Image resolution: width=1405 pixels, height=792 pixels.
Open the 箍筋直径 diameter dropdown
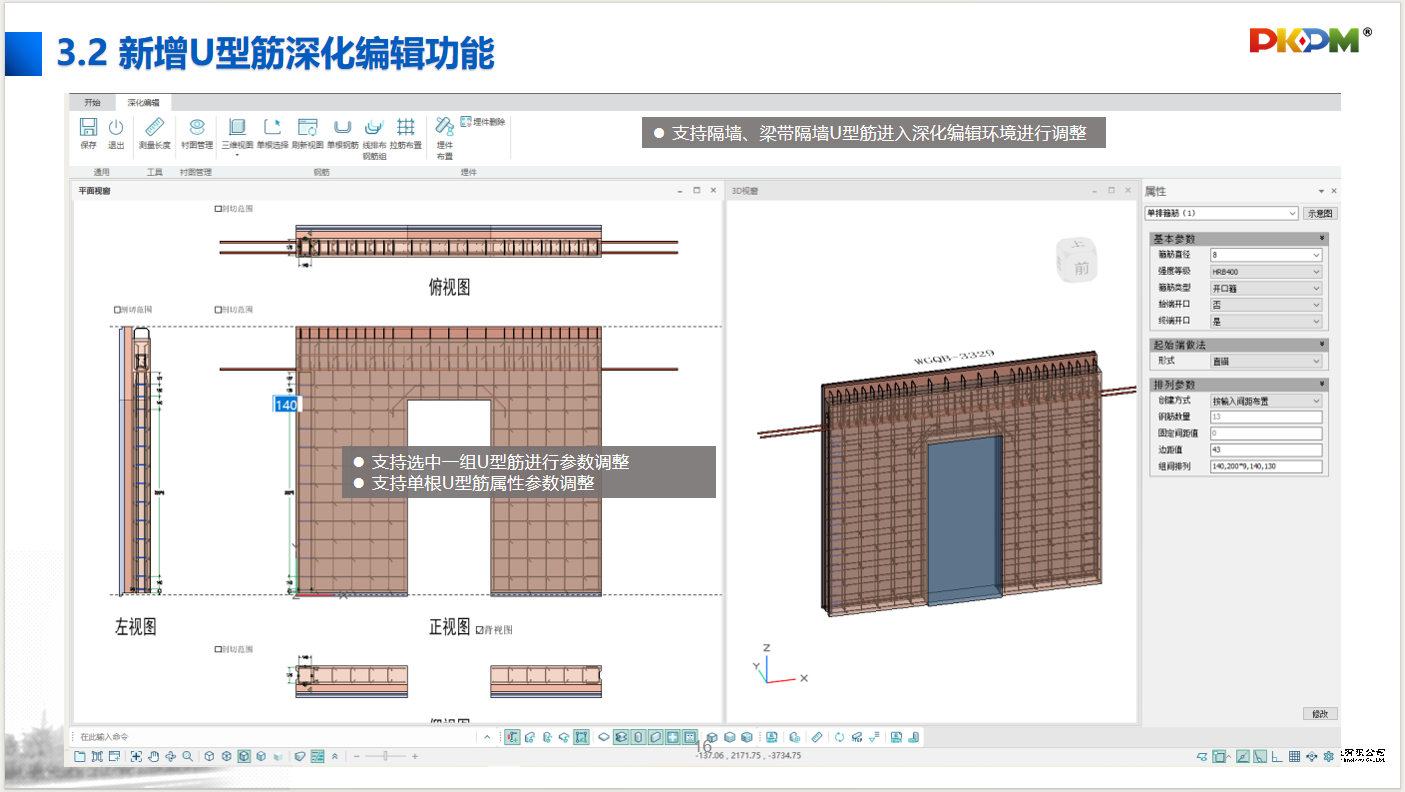coord(1315,255)
